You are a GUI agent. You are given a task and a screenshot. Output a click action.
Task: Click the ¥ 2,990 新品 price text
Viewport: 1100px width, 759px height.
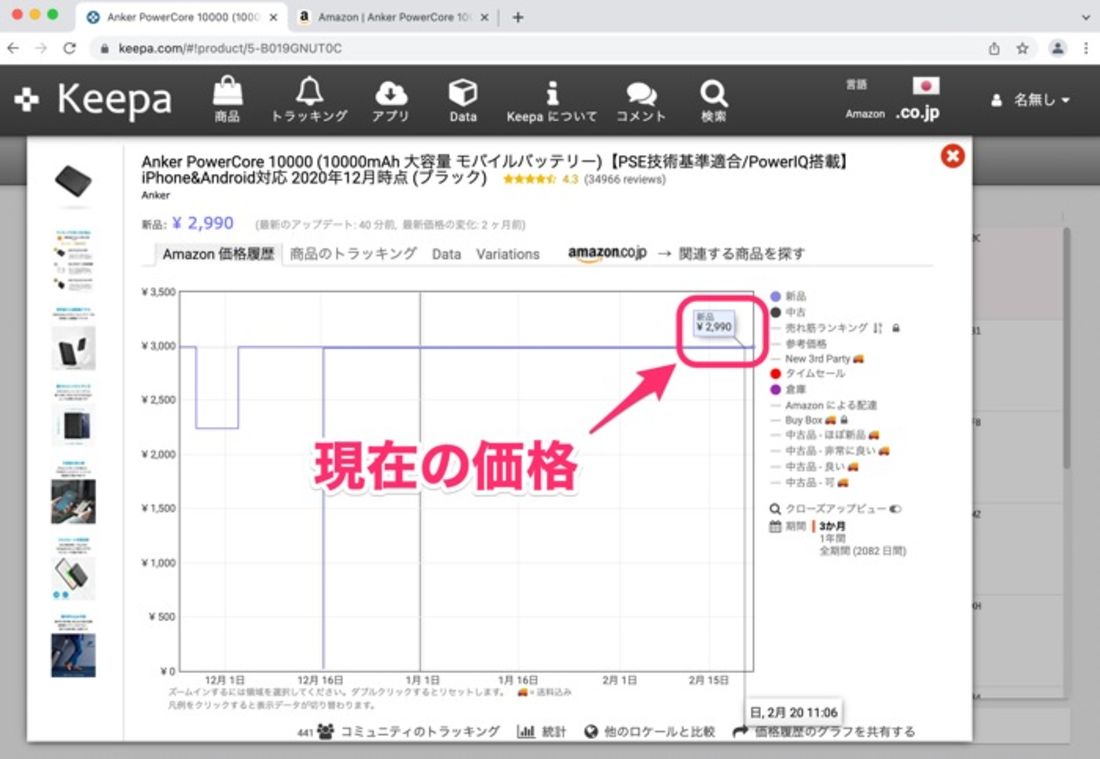click(x=203, y=223)
